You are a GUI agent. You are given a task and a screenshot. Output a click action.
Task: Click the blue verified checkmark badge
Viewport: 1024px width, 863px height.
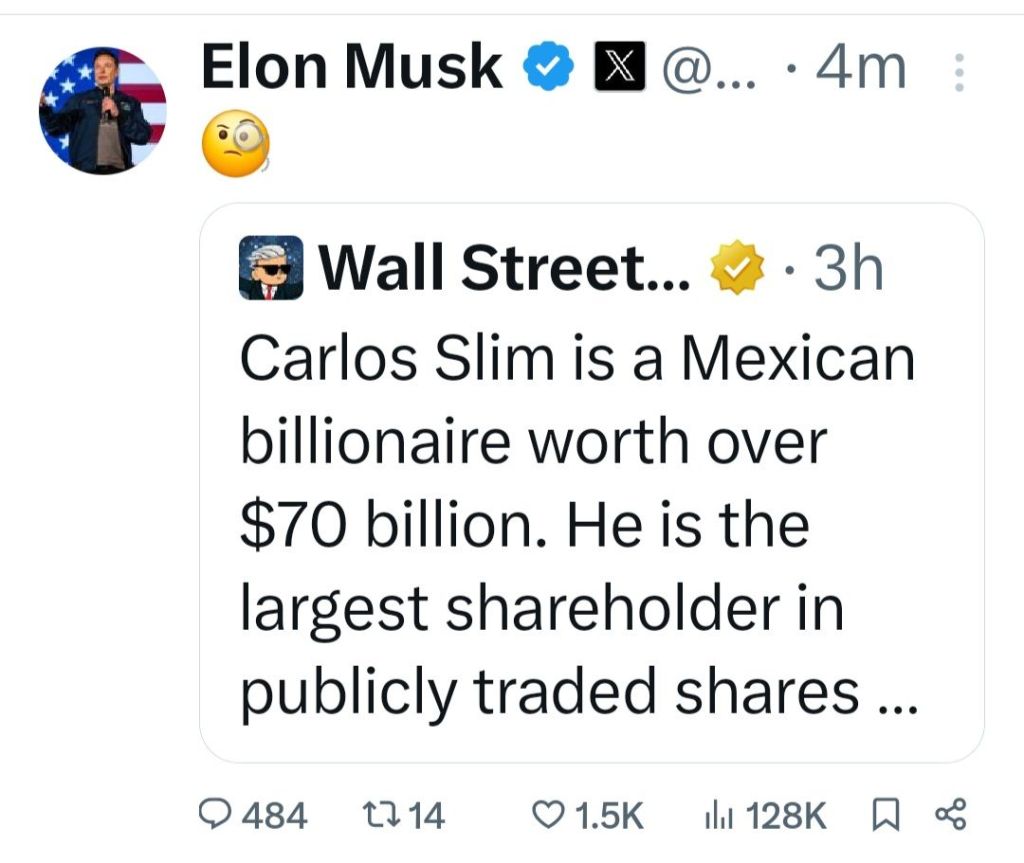549,70
